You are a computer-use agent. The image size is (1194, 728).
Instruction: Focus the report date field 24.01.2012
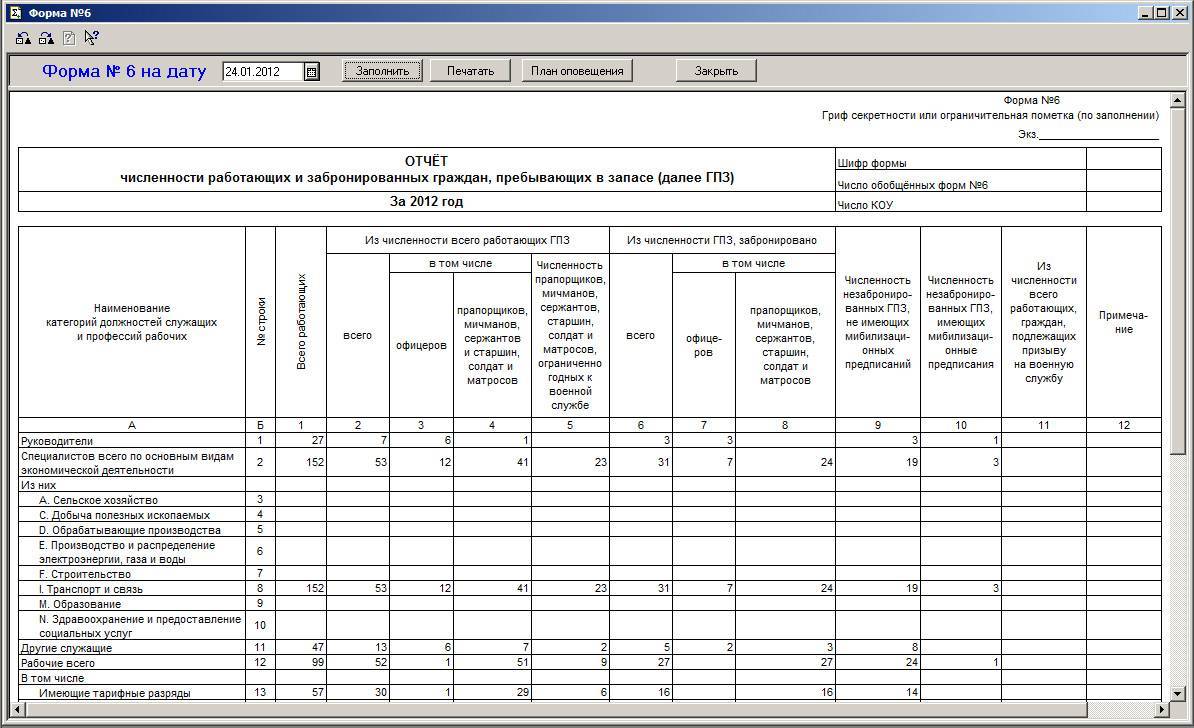tap(263, 72)
